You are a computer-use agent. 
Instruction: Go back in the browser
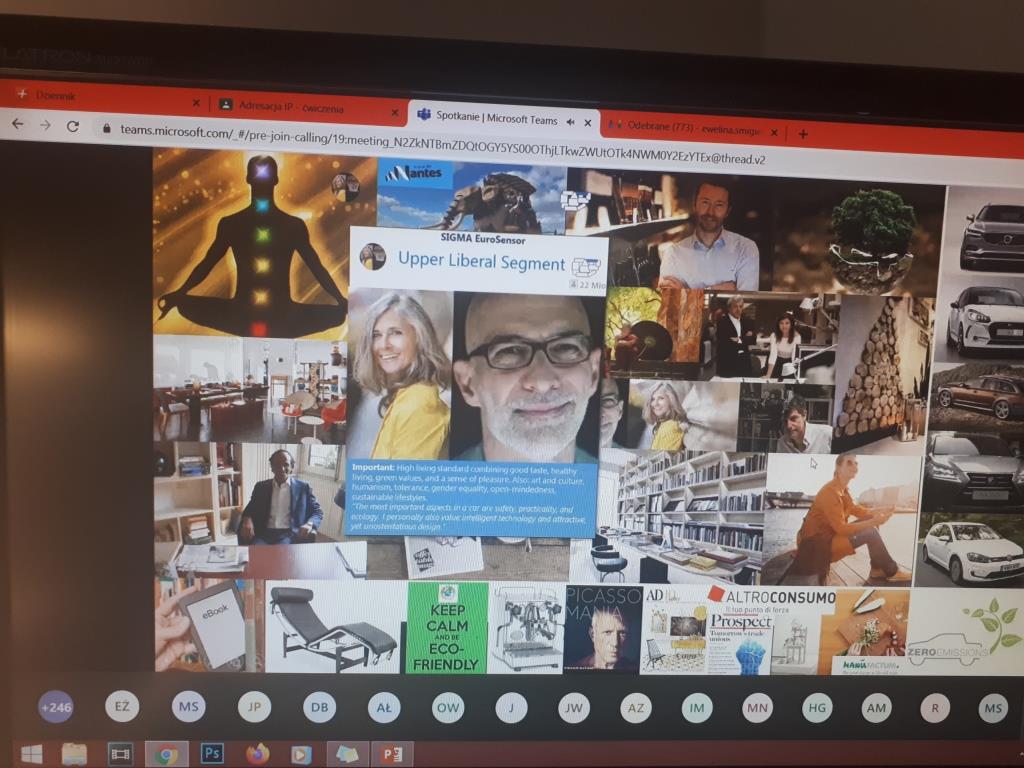pos(18,123)
